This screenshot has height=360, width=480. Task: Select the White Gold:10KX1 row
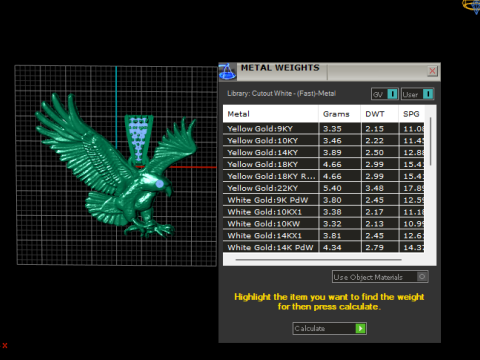tap(324, 212)
